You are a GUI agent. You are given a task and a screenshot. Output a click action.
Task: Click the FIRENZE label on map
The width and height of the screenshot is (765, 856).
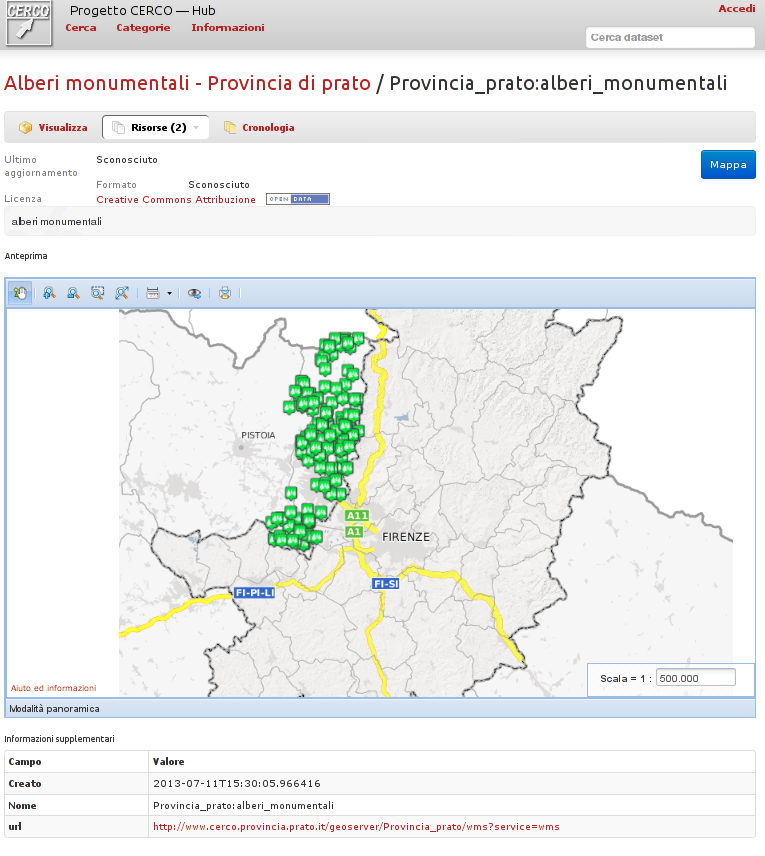[x=406, y=537]
